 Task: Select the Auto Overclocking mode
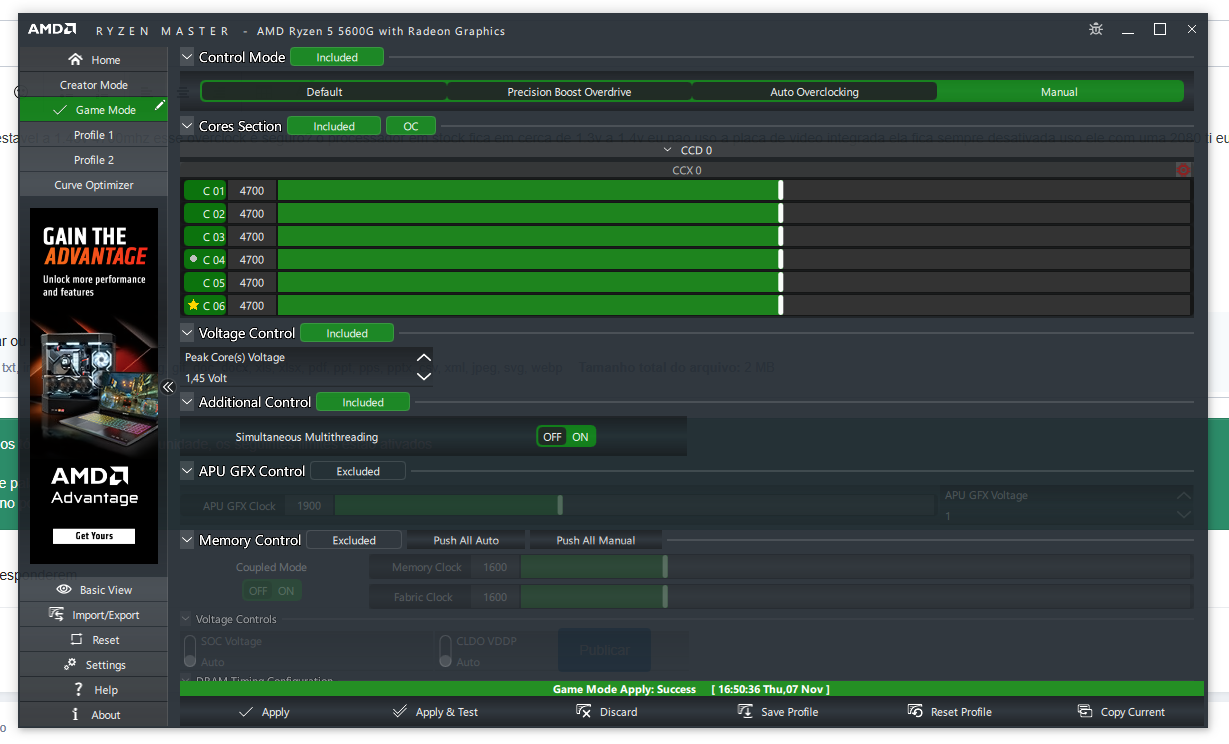click(814, 92)
